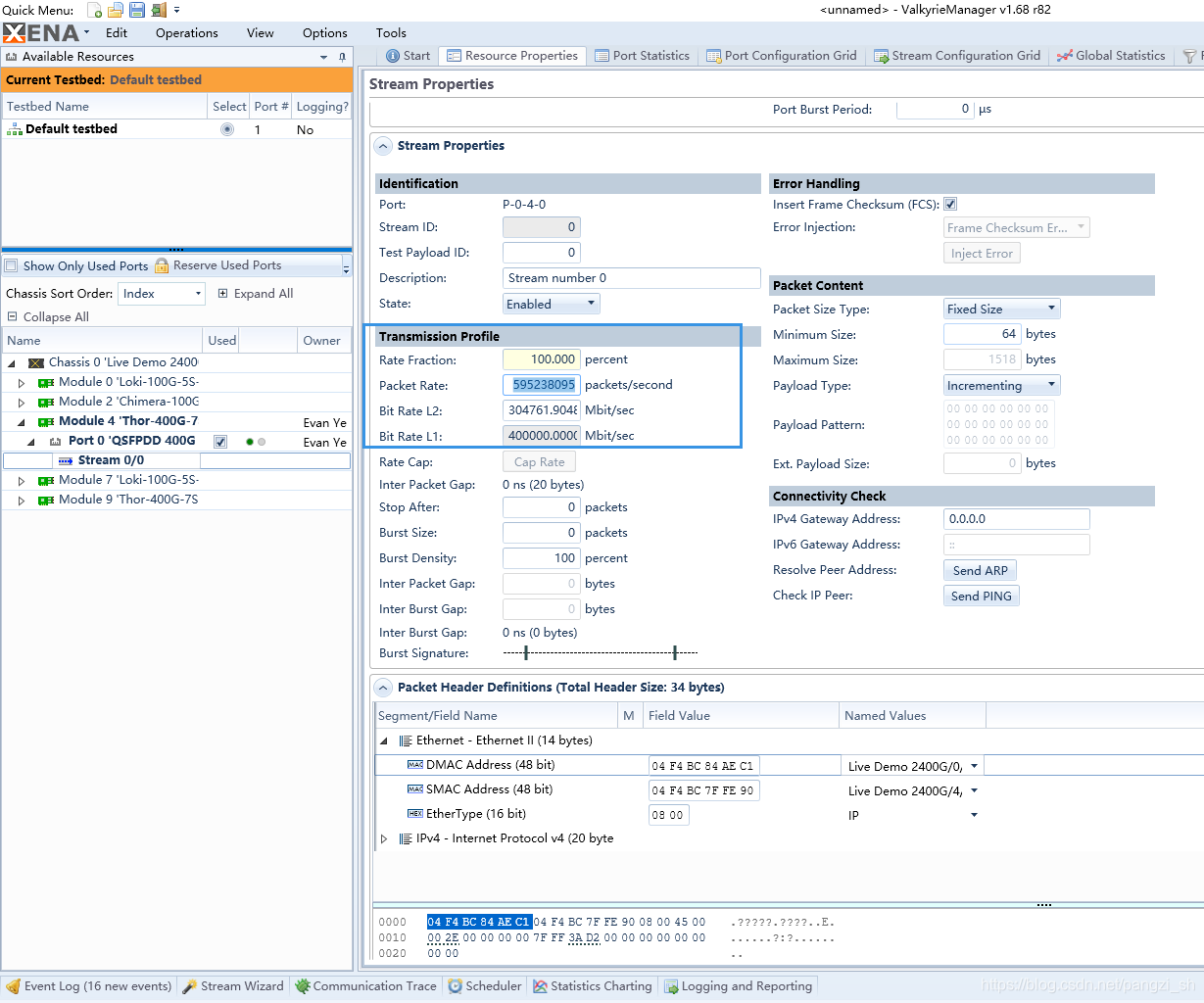Collapse the Ethernet II segment
Screen dimensions: 1204x1003
384,740
